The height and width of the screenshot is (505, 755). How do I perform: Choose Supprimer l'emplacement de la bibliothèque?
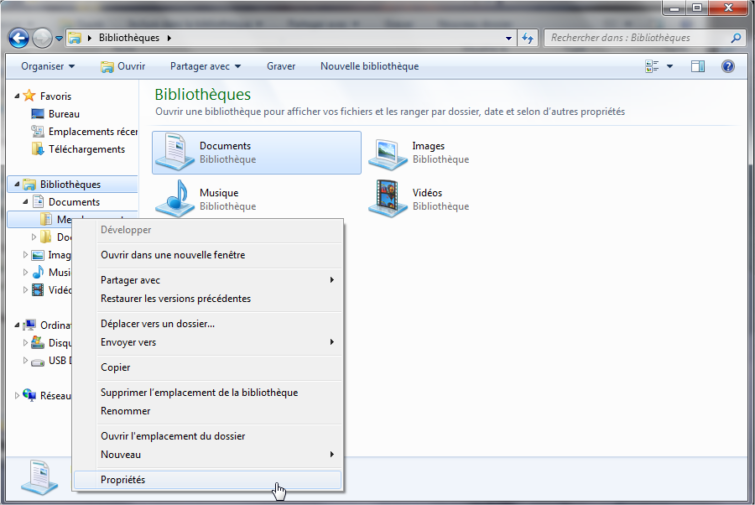207,392
